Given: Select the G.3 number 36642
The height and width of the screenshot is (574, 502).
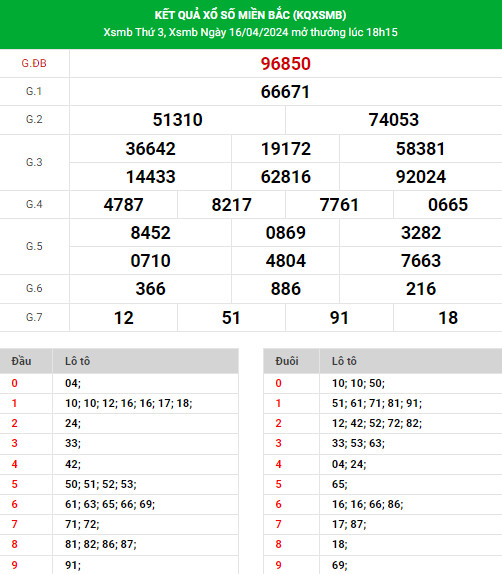Looking at the screenshot, I should (150, 149).
